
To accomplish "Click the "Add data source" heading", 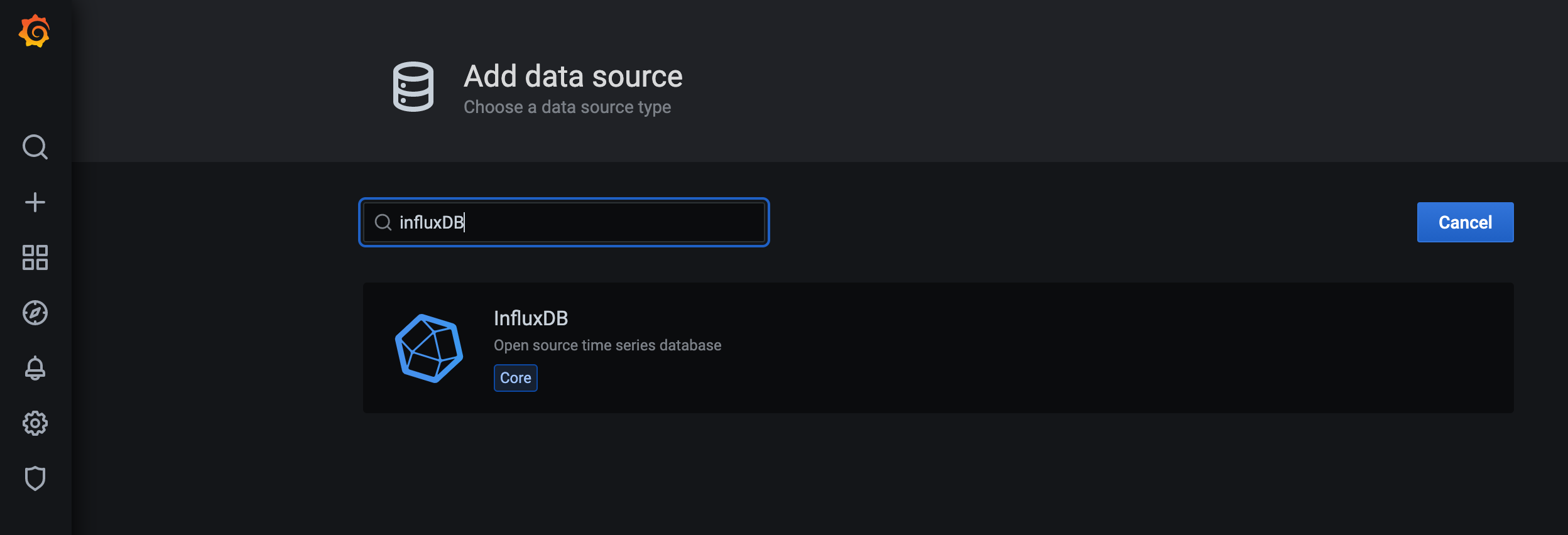I will point(573,77).
